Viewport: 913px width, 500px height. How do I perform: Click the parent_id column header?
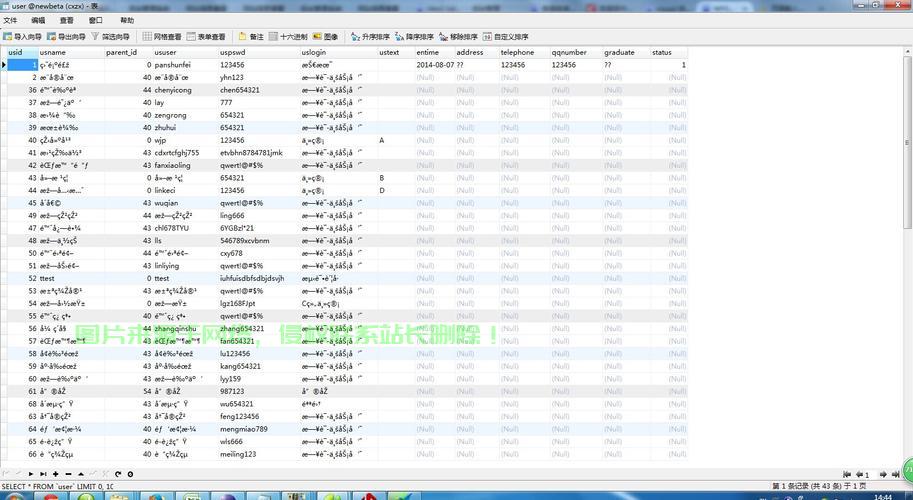click(x=128, y=52)
